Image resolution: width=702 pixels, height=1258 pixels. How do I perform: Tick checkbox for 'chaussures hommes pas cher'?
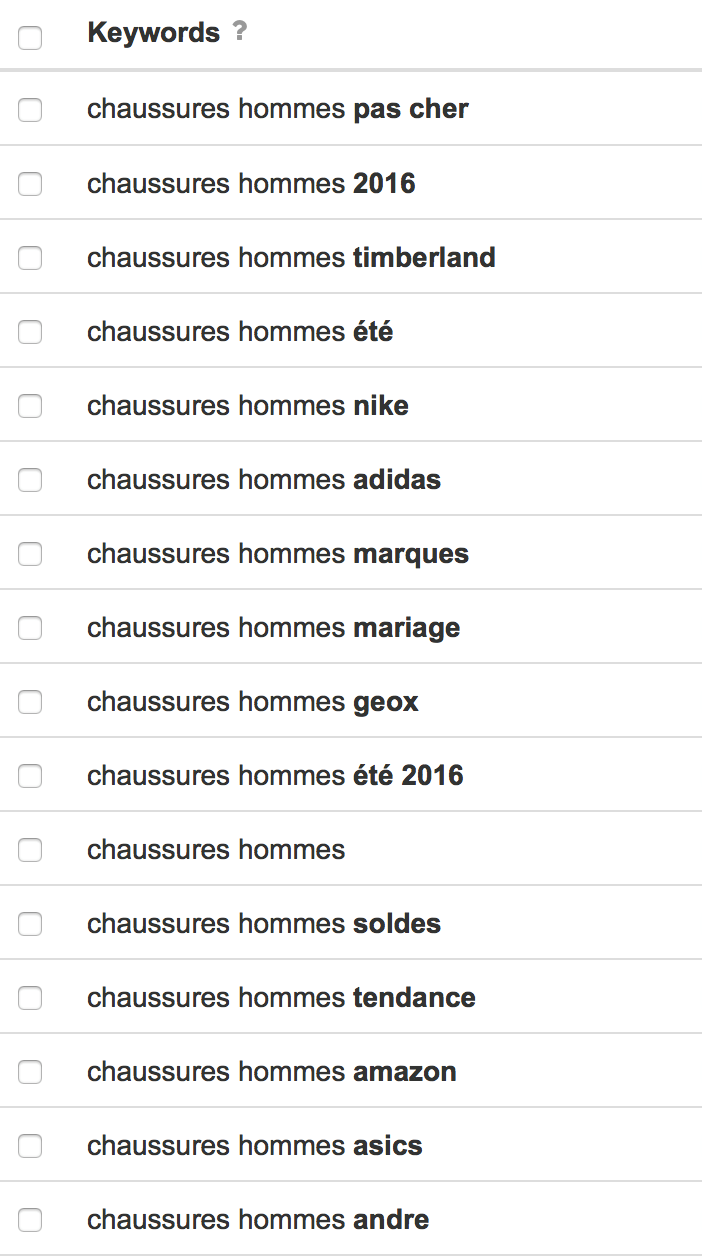point(30,110)
